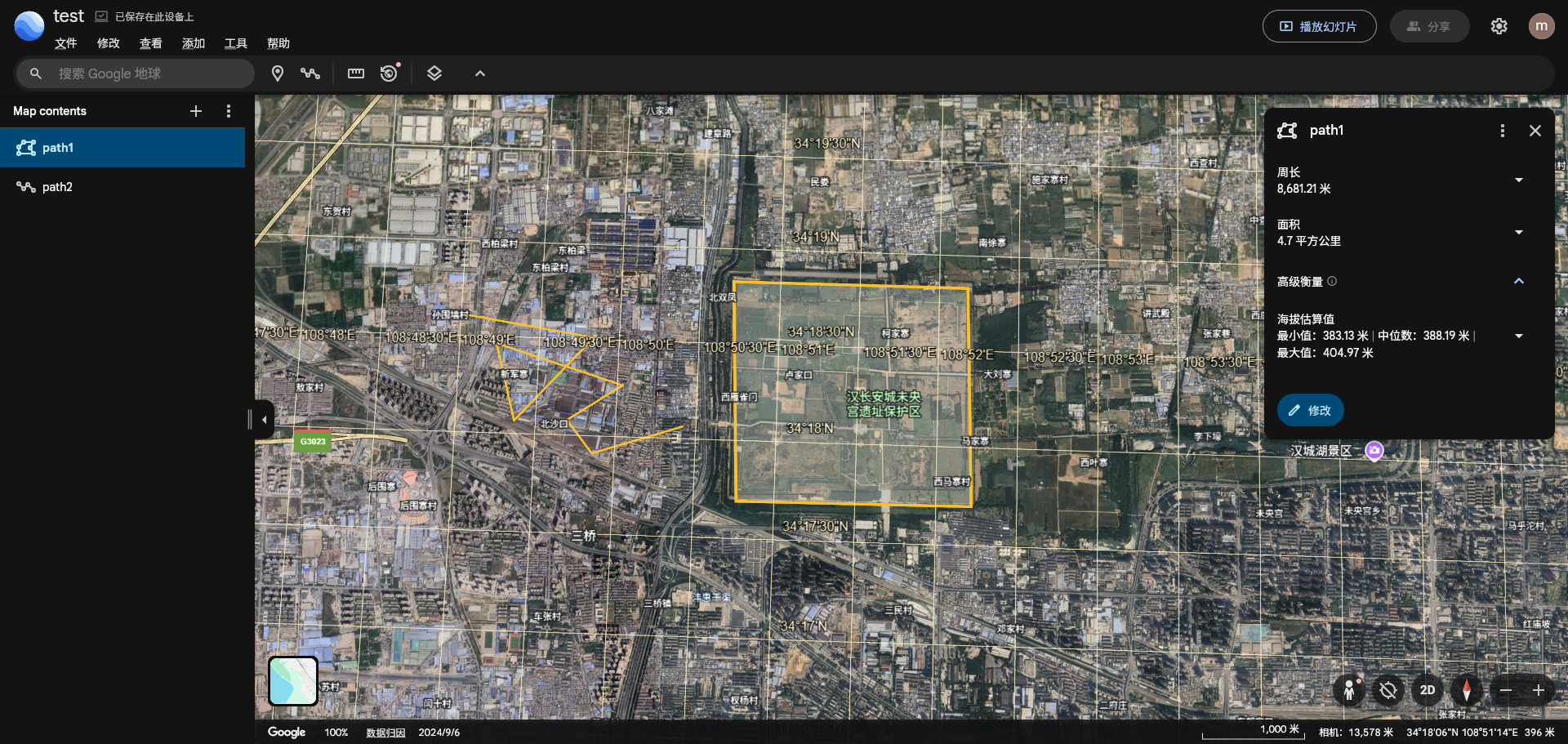The width and height of the screenshot is (1568, 744).
Task: Open the historical imagery tool
Action: tap(390, 74)
